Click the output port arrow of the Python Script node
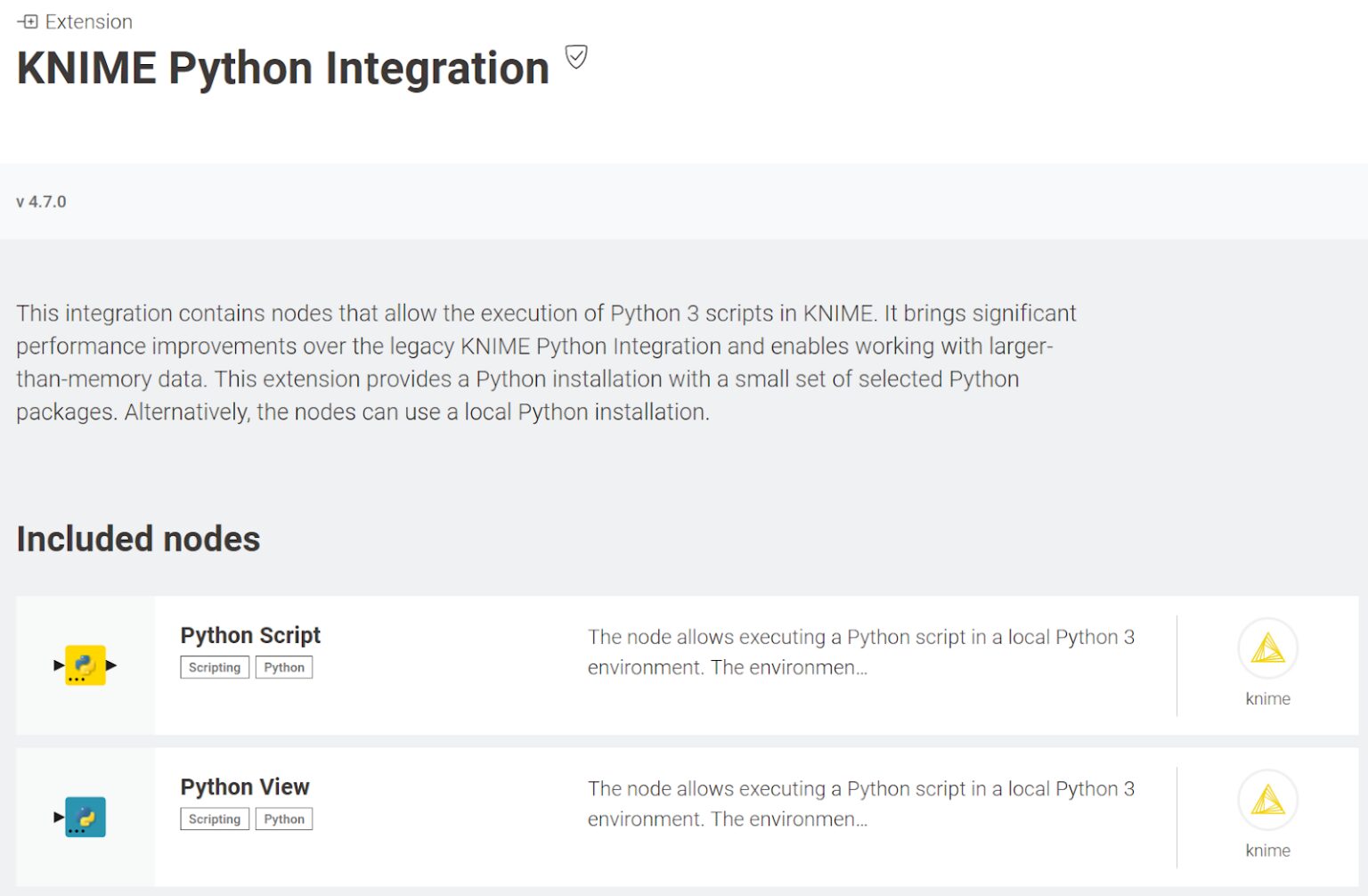Image resolution: width=1368 pixels, height=896 pixels. tap(111, 664)
